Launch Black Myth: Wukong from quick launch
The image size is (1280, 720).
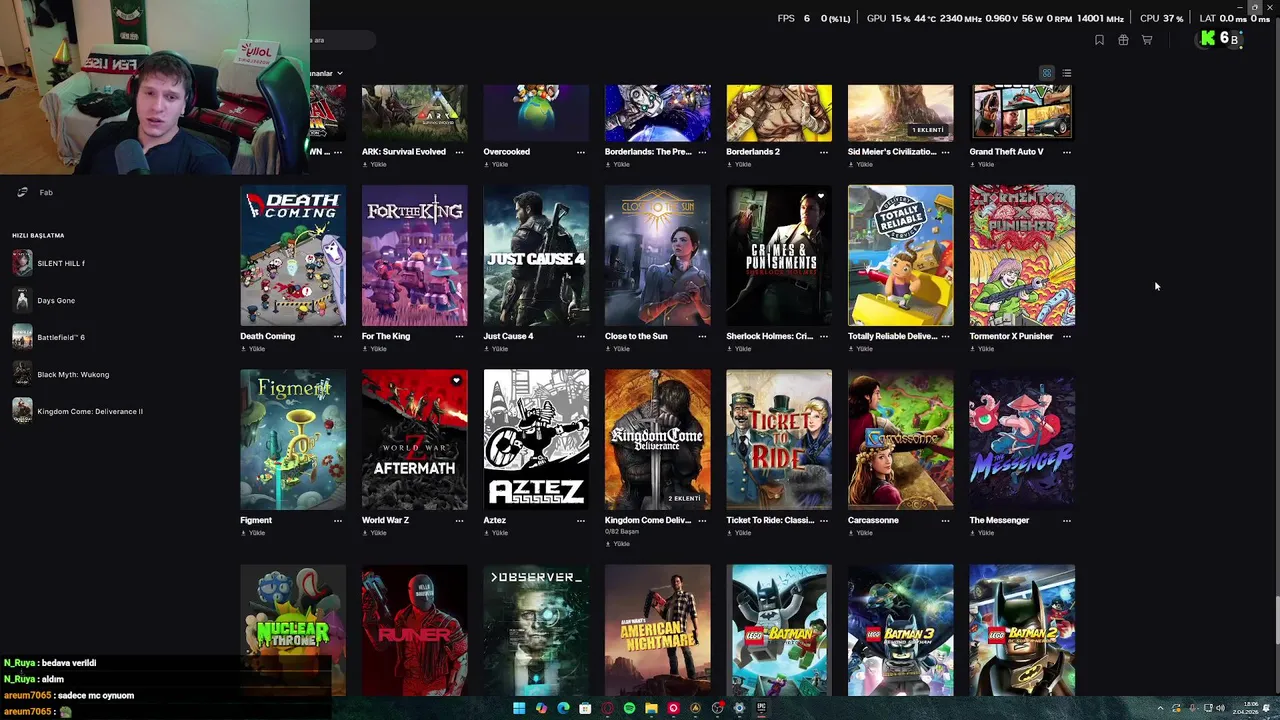point(62,374)
